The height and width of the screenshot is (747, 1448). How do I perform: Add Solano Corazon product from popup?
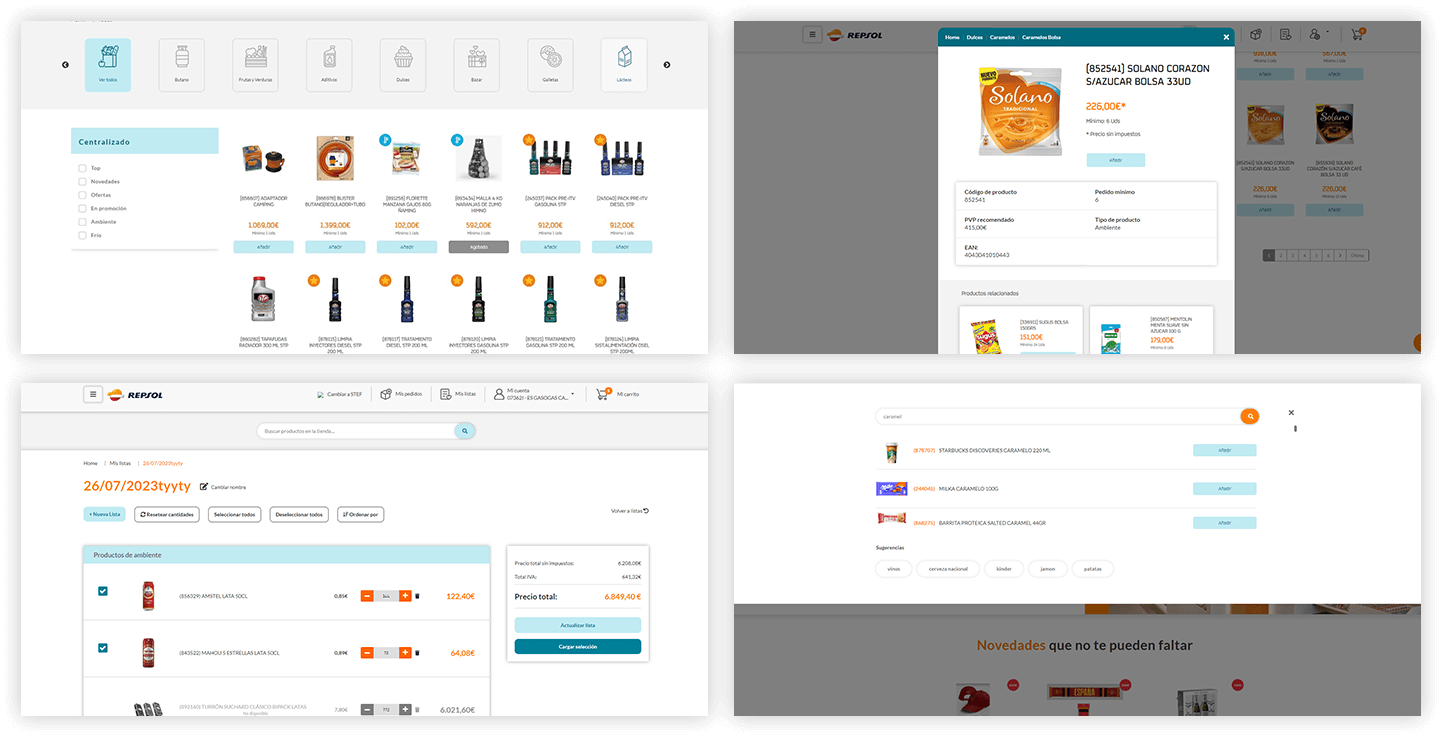1115,160
